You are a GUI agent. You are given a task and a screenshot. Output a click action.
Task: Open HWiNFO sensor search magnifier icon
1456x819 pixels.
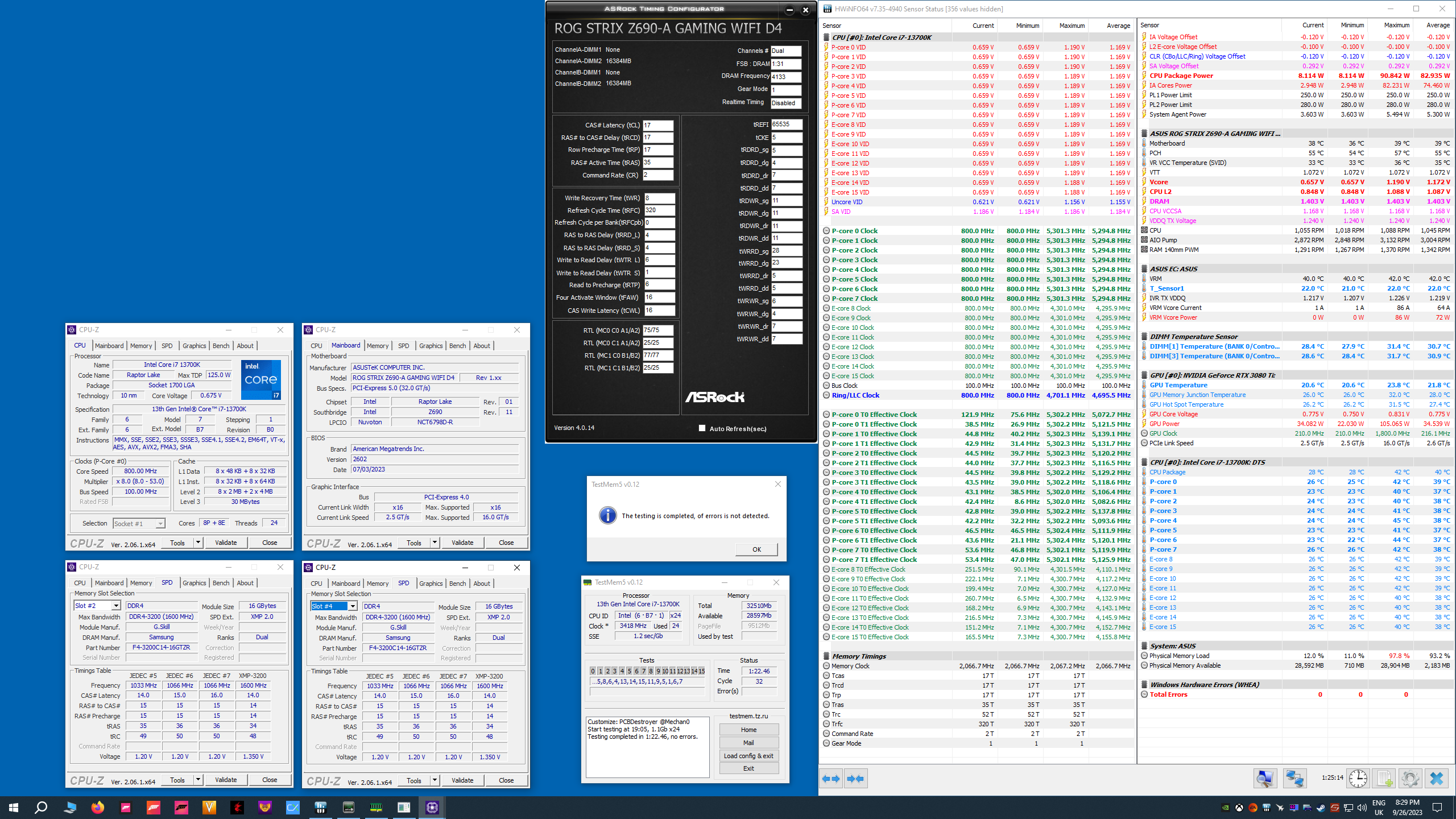coord(1265,779)
